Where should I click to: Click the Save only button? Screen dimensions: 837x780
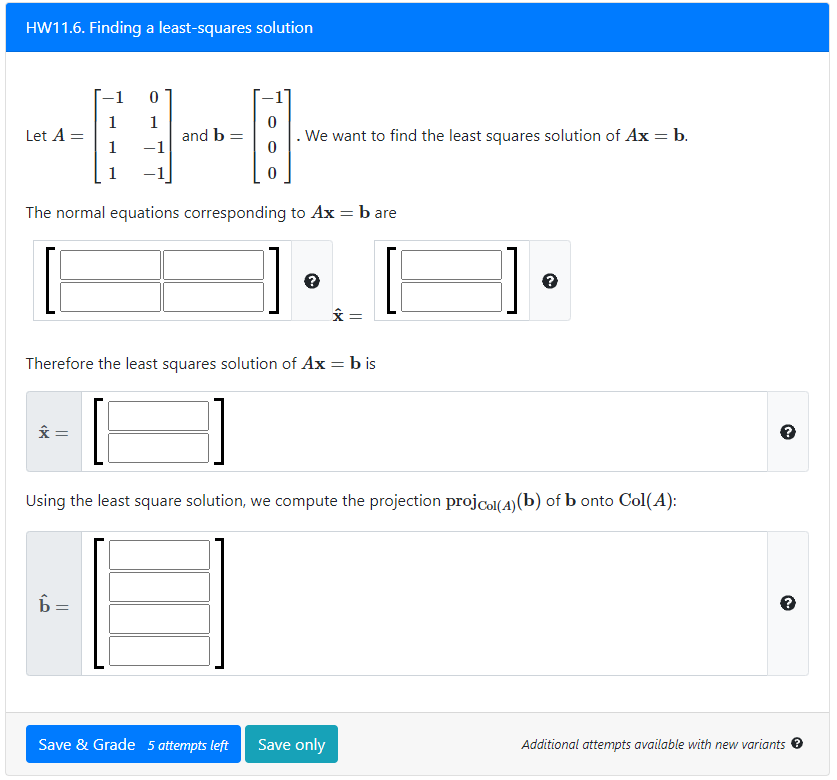(291, 744)
